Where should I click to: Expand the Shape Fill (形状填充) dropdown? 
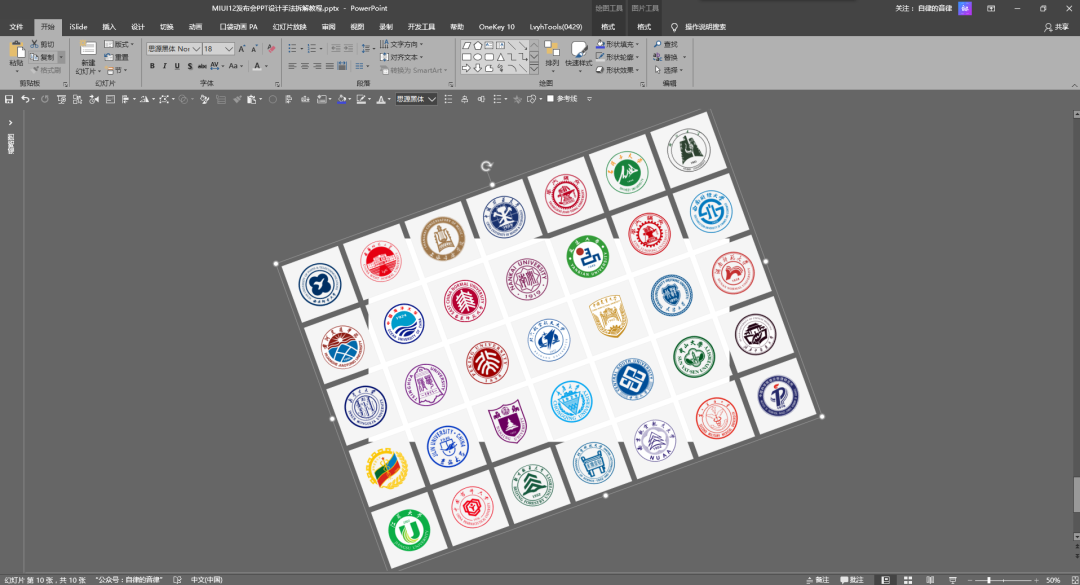point(638,44)
